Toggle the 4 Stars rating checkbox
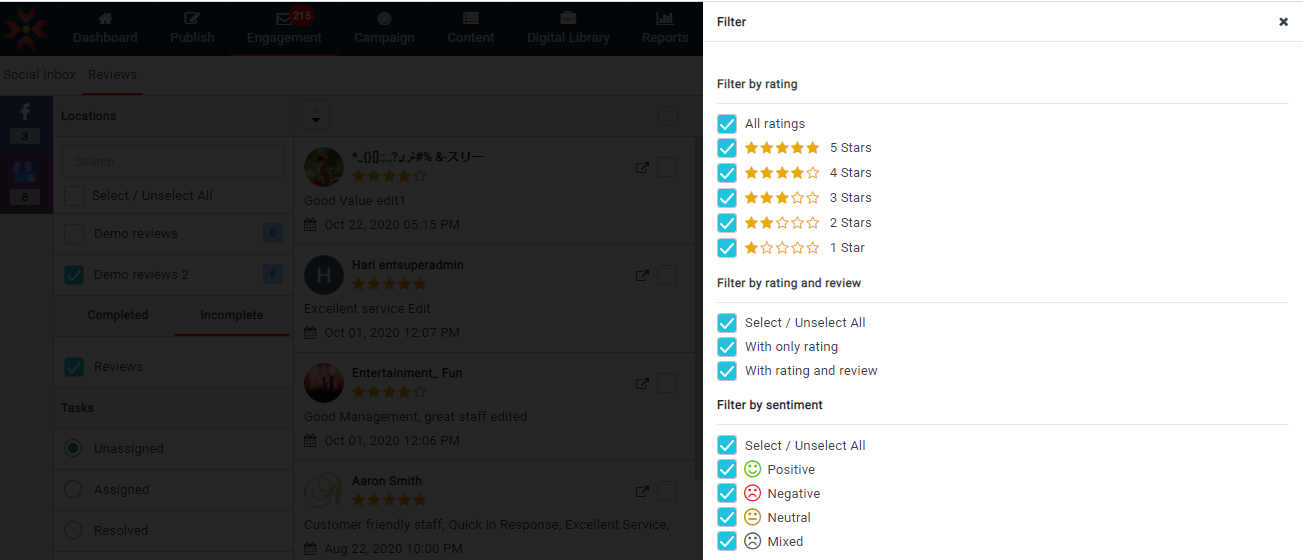1303x560 pixels. [727, 173]
